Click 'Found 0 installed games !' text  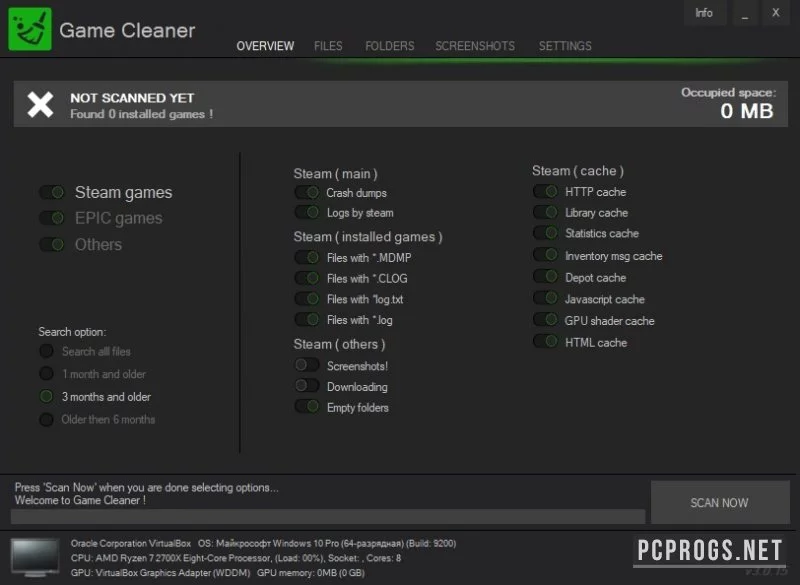(142, 114)
